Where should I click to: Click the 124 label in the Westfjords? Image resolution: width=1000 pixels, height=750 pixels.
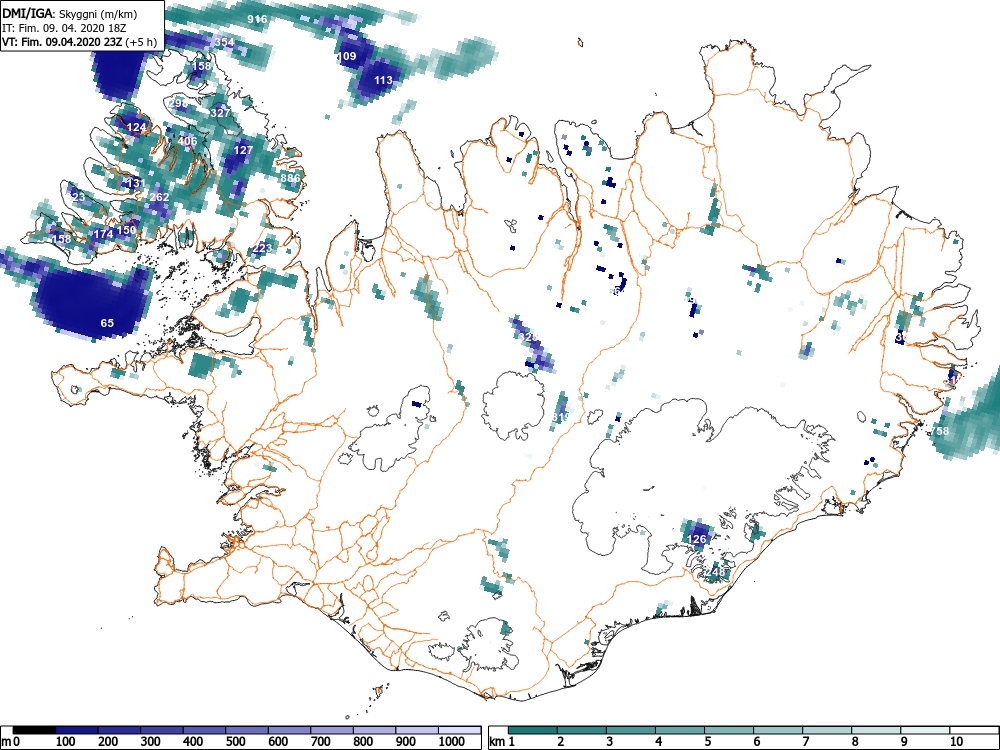coord(136,127)
